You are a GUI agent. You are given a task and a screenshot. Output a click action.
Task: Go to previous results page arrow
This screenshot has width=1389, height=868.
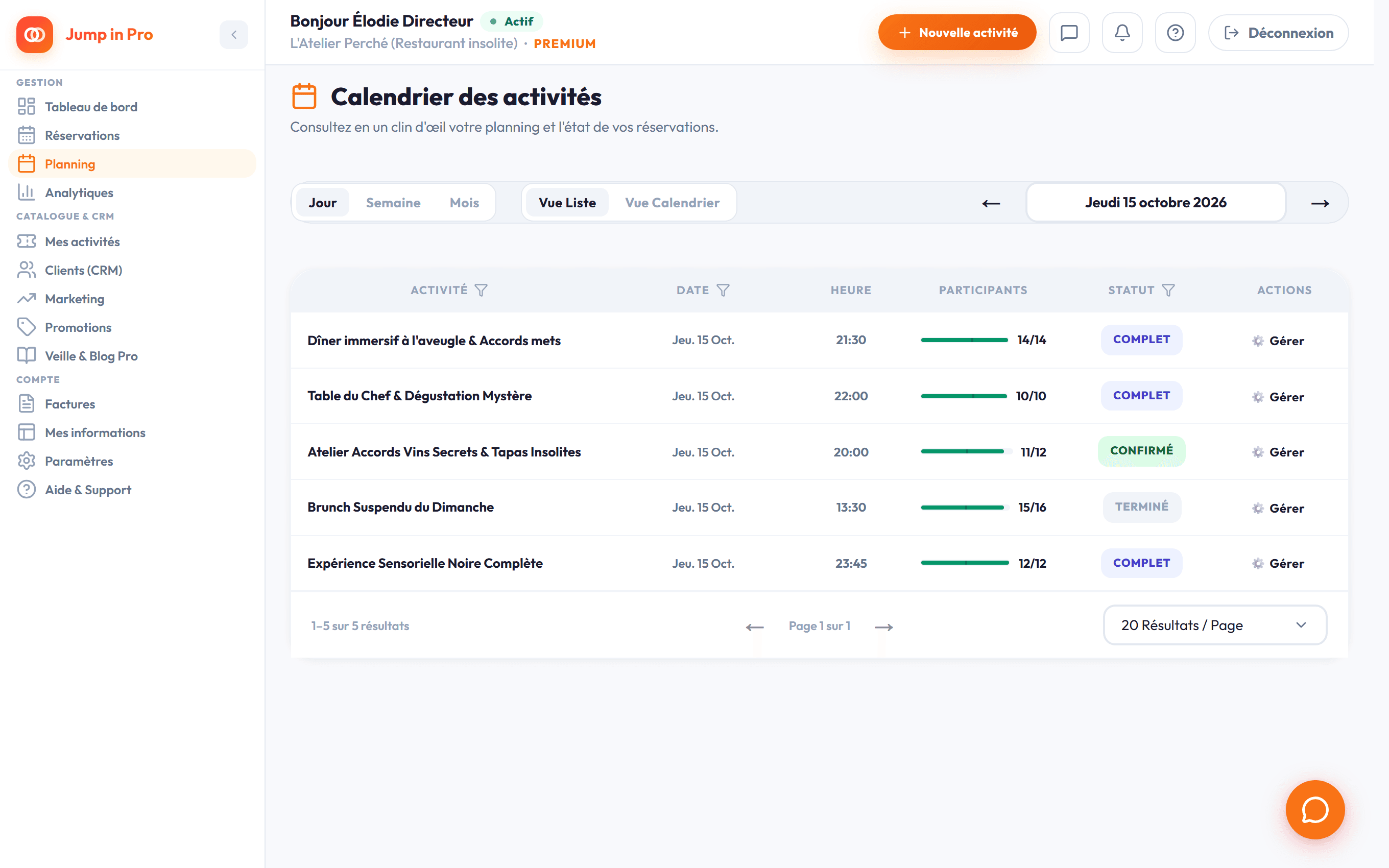[755, 627]
